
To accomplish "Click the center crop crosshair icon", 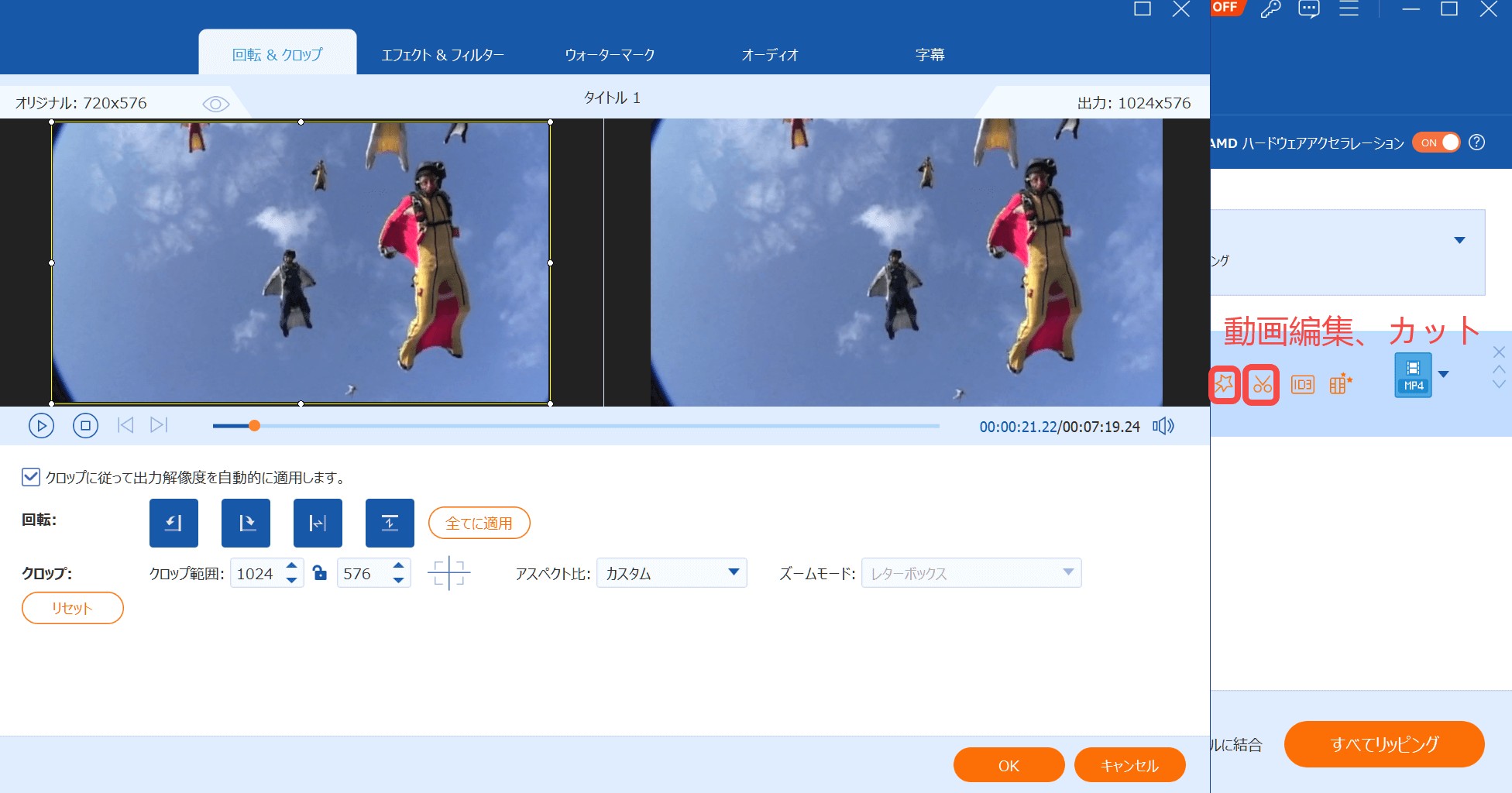I will coord(448,574).
